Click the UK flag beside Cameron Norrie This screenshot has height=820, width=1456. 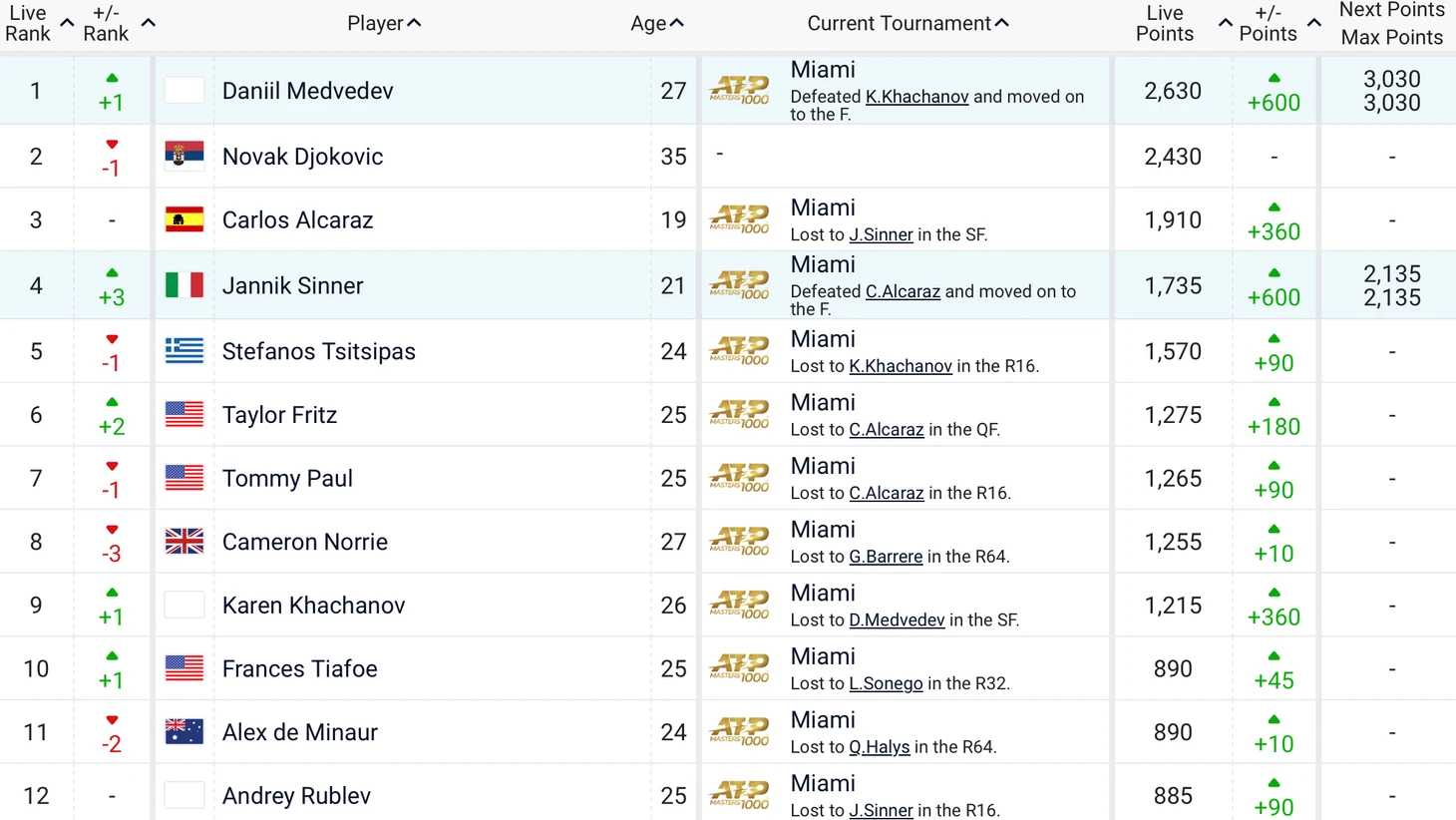click(184, 542)
